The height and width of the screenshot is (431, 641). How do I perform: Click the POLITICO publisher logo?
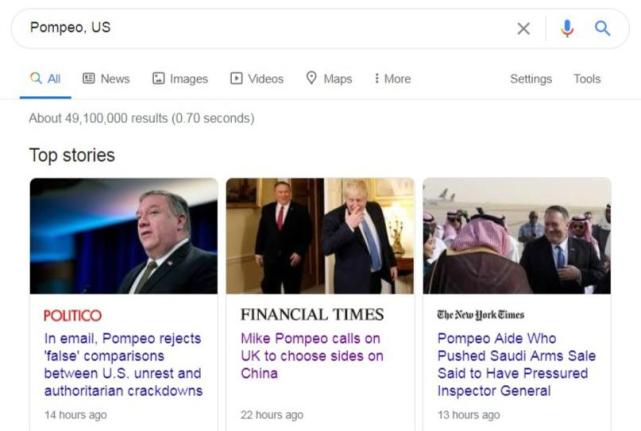click(x=73, y=315)
